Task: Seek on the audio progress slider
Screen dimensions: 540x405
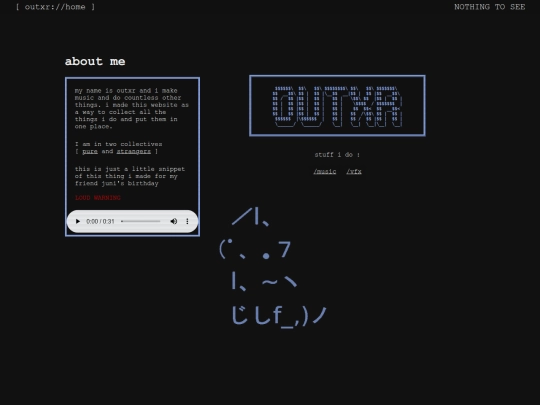Action: [141, 221]
